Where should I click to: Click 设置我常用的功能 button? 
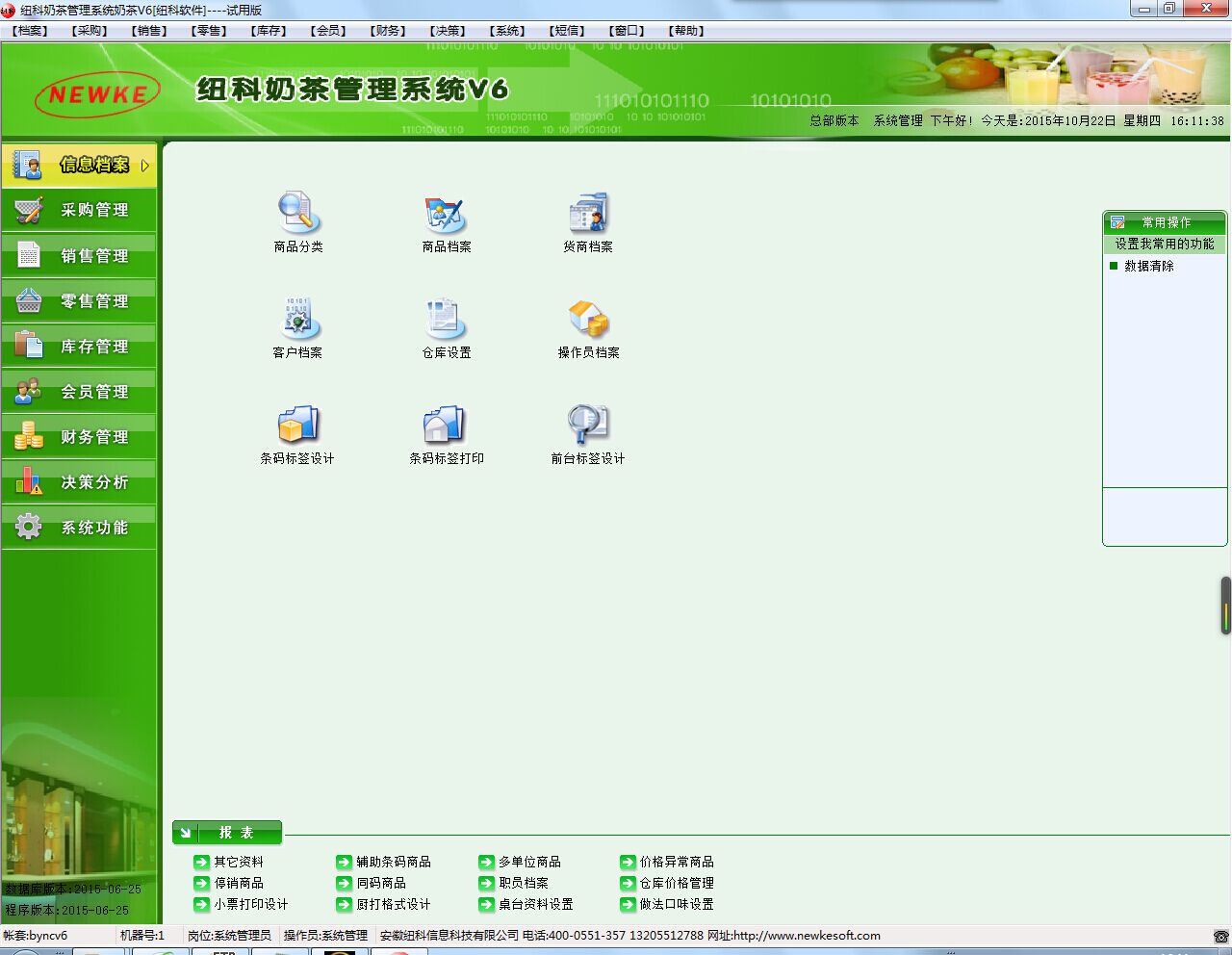(1165, 245)
